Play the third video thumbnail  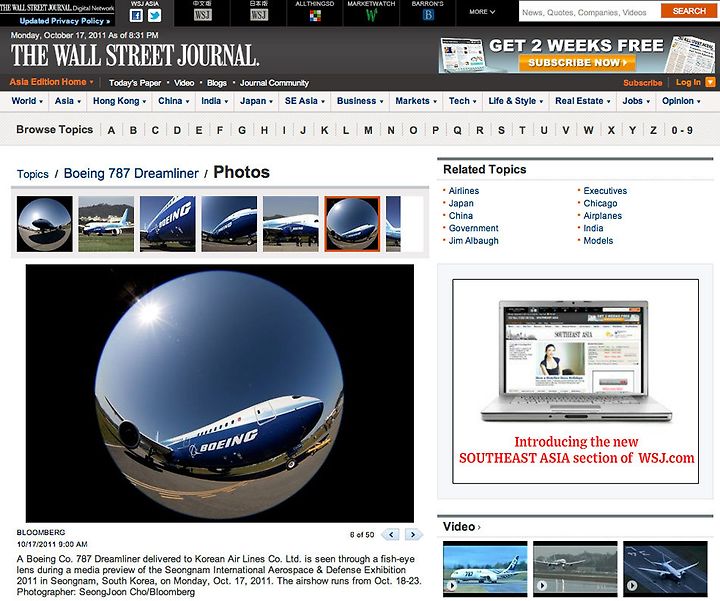point(665,568)
